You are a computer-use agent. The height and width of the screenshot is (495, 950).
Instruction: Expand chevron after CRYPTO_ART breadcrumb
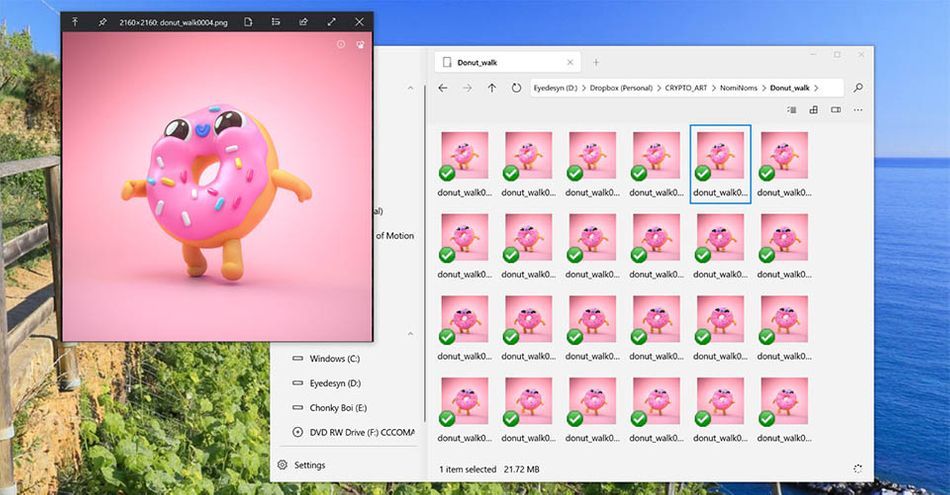coord(714,88)
